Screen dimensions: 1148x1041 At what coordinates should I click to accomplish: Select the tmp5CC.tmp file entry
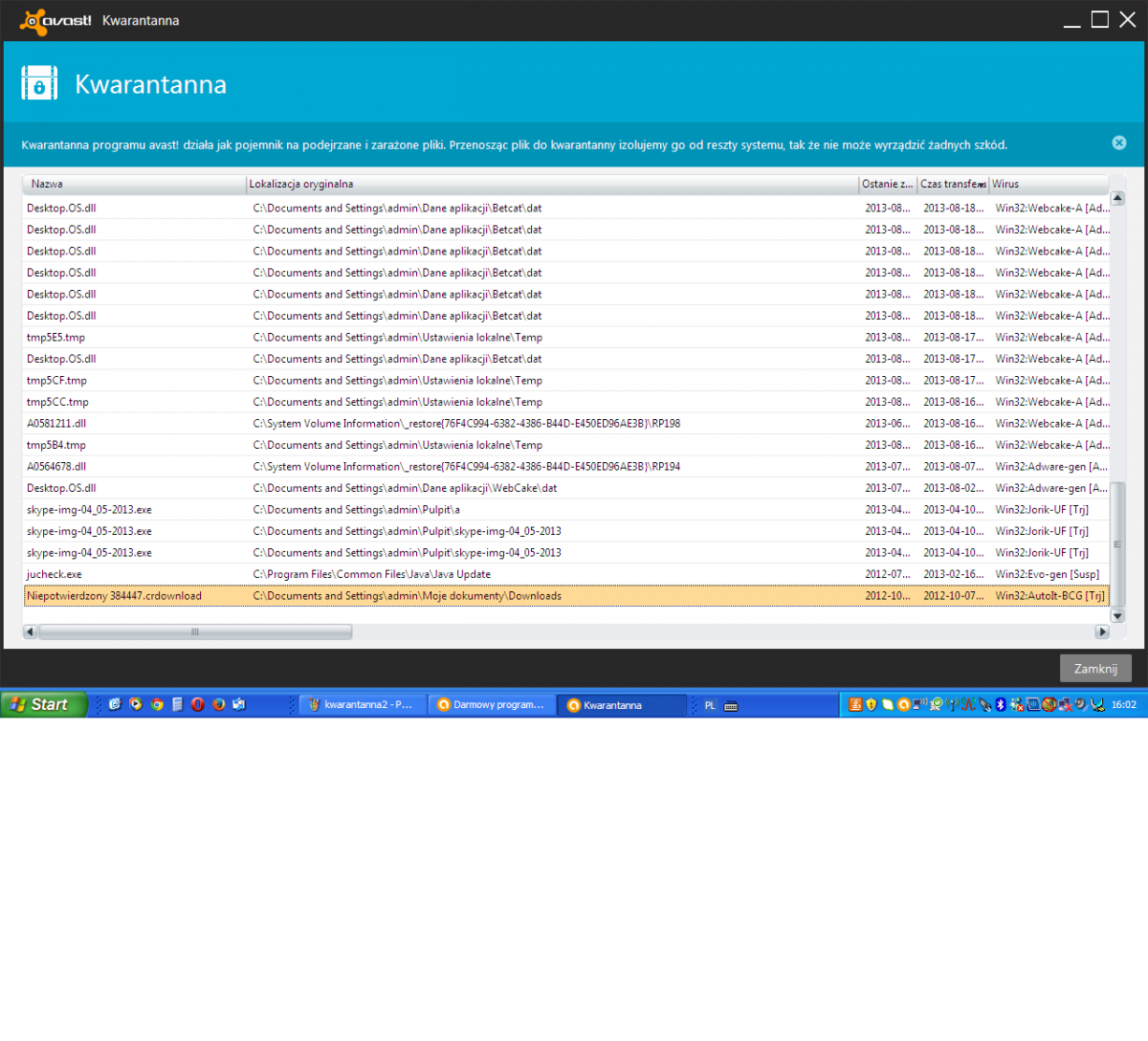click(x=566, y=402)
